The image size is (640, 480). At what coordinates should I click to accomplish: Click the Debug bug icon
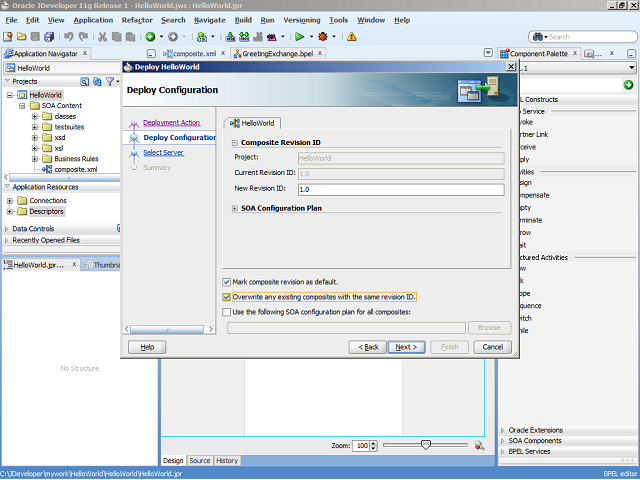[x=323, y=37]
